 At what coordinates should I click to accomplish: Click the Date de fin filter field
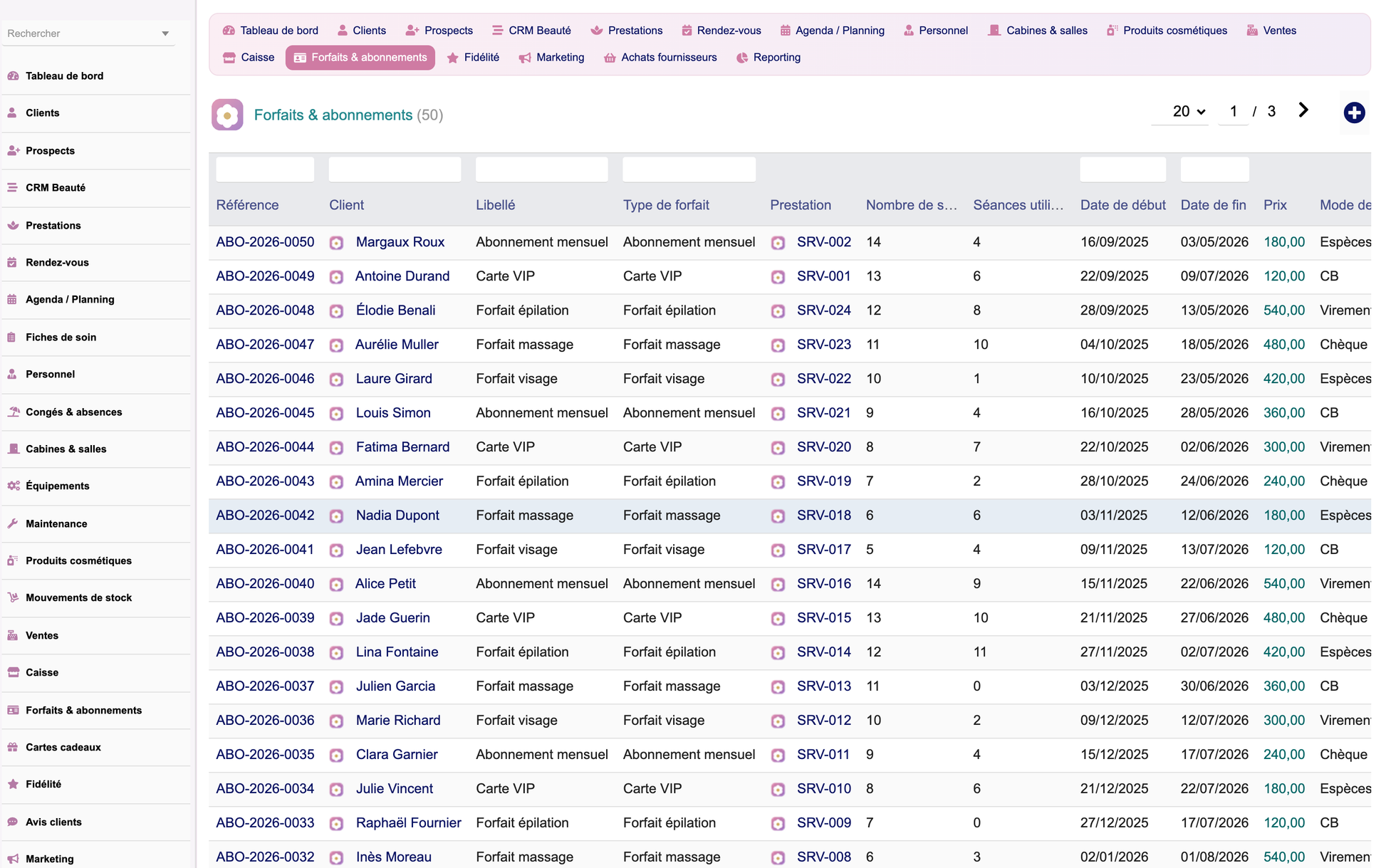click(1214, 169)
